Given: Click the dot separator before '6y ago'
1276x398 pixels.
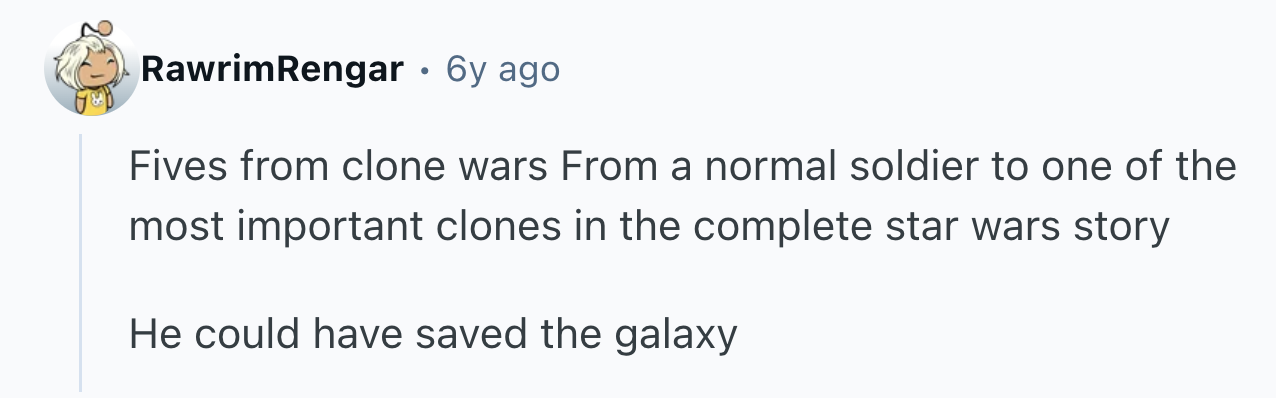Looking at the screenshot, I should pyautogui.click(x=425, y=70).
